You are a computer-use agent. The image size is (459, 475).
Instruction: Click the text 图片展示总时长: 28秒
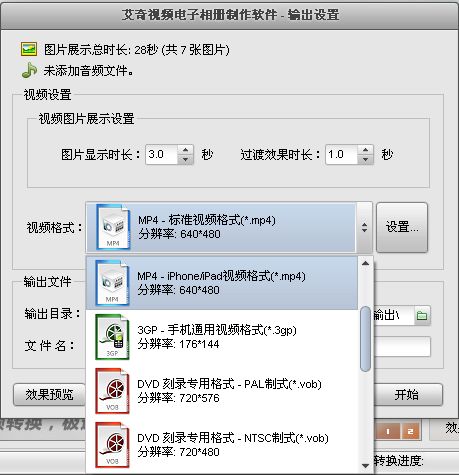[101, 50]
